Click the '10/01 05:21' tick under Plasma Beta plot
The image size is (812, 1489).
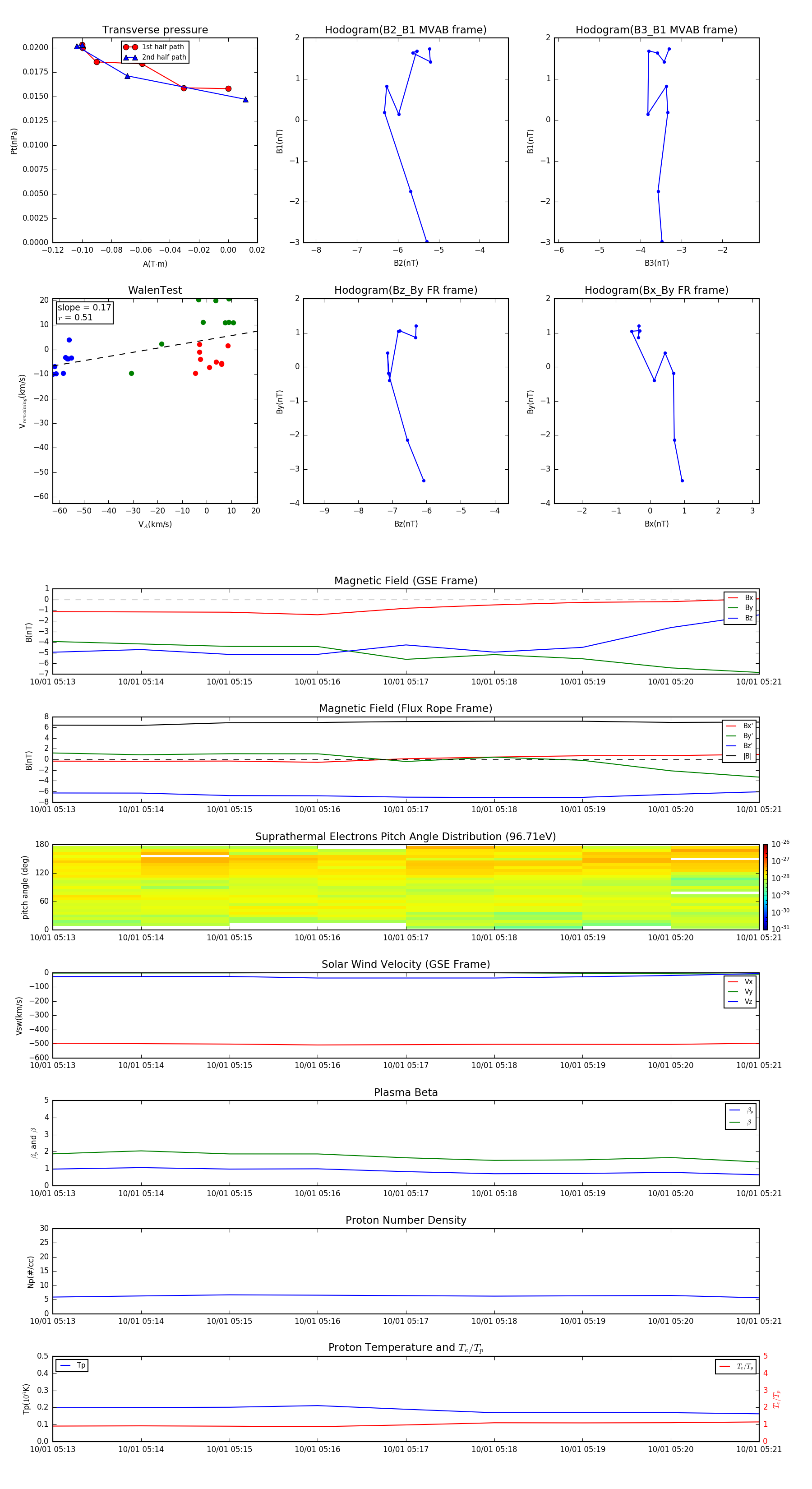pyautogui.click(x=759, y=1193)
